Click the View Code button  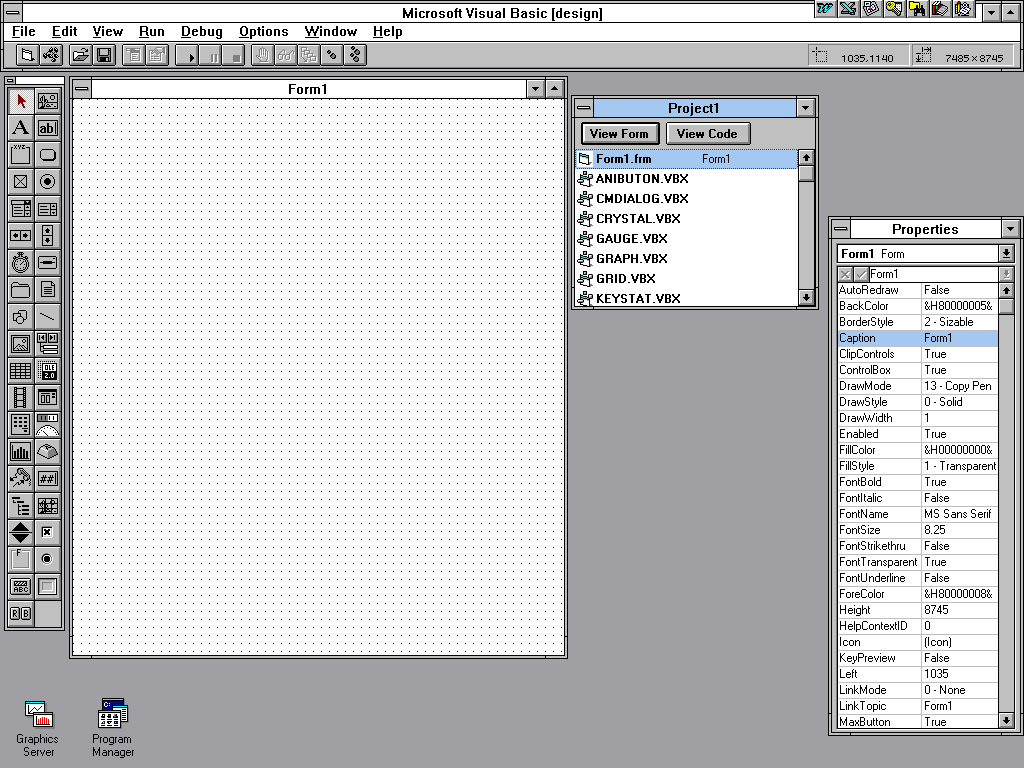(x=708, y=134)
